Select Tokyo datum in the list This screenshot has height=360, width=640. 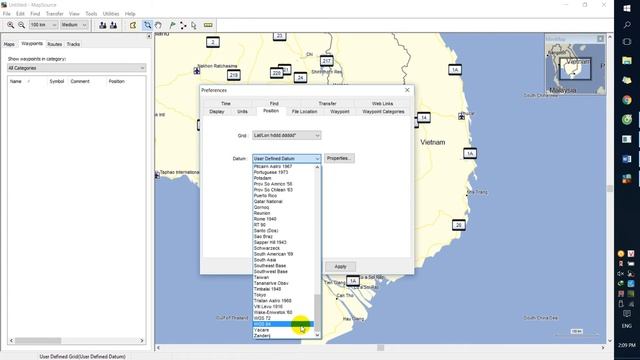coord(284,295)
